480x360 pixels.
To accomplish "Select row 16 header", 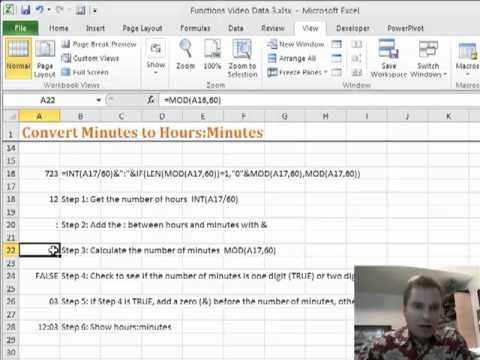I will tap(11, 174).
